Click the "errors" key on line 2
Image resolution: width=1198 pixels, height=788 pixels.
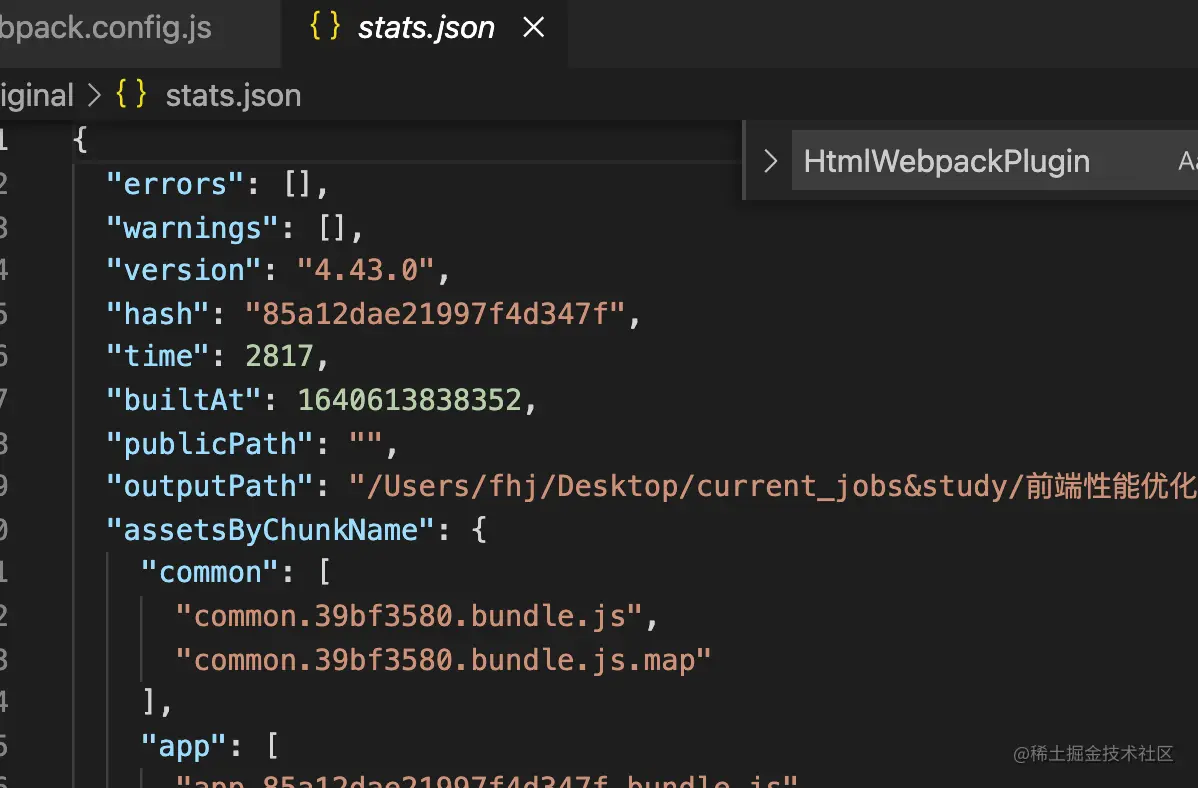pos(175,184)
